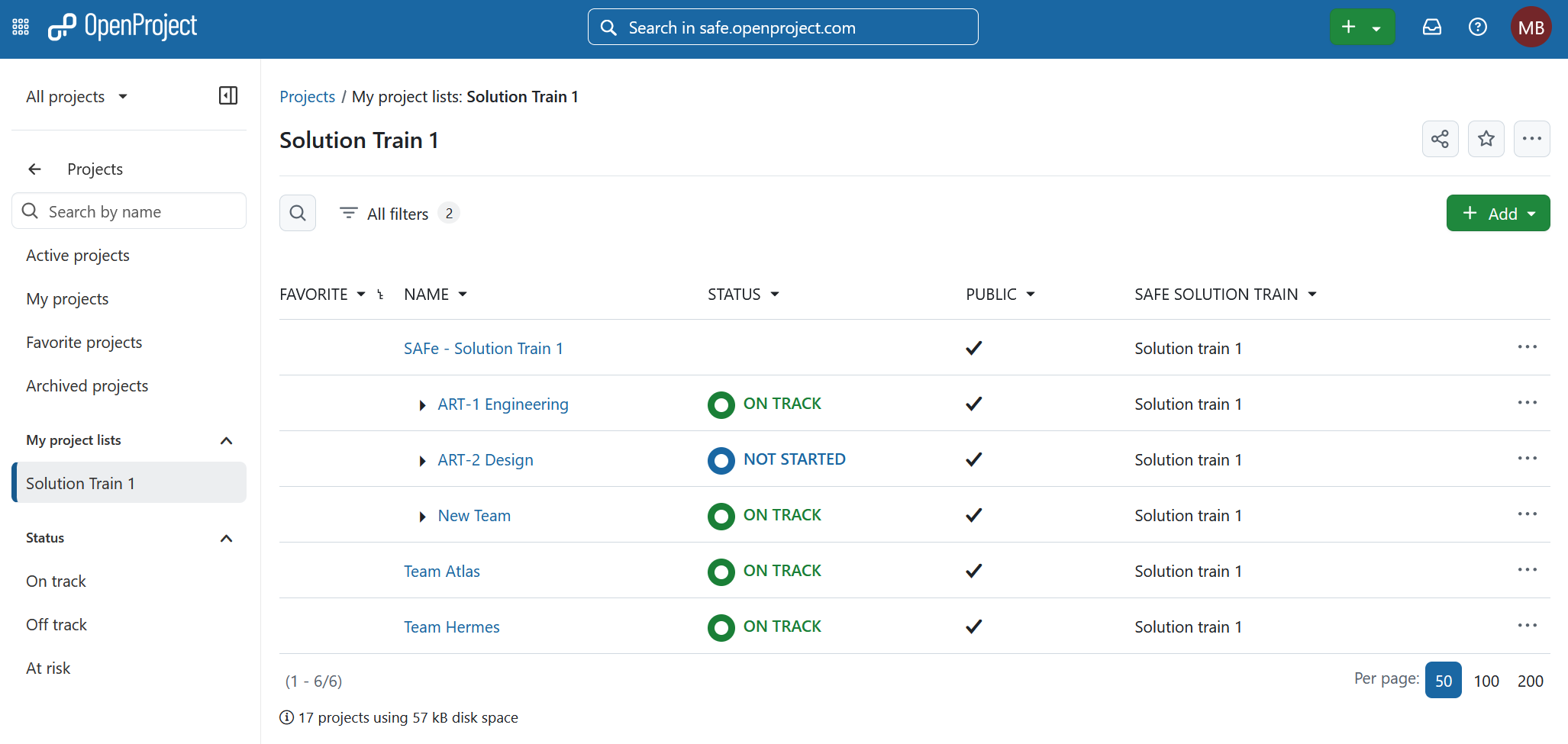Focus the global search field
1568x744 pixels.
[782, 27]
